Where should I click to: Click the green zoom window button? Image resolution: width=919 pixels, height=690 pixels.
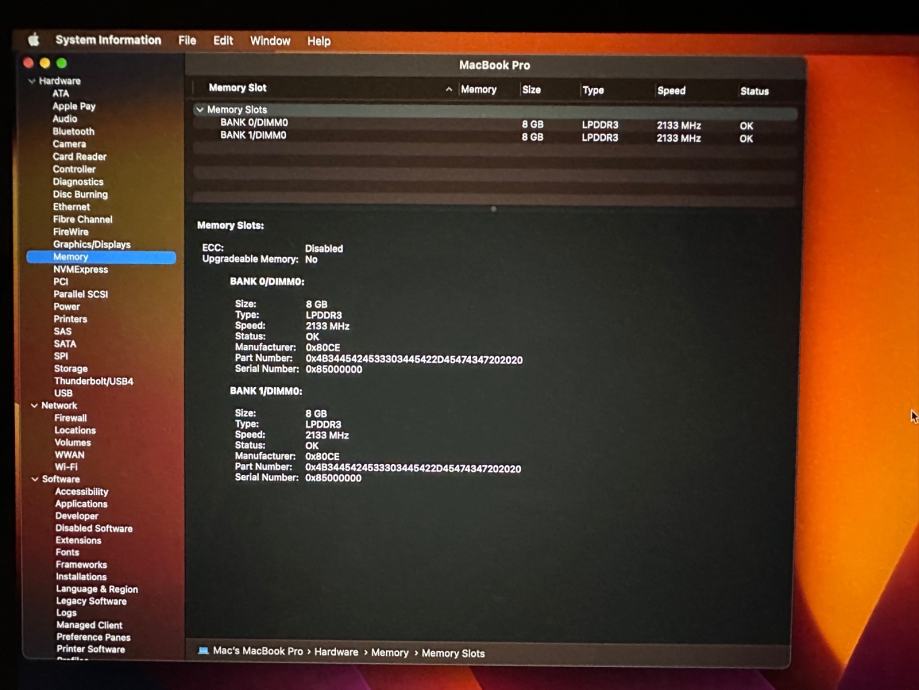point(62,63)
